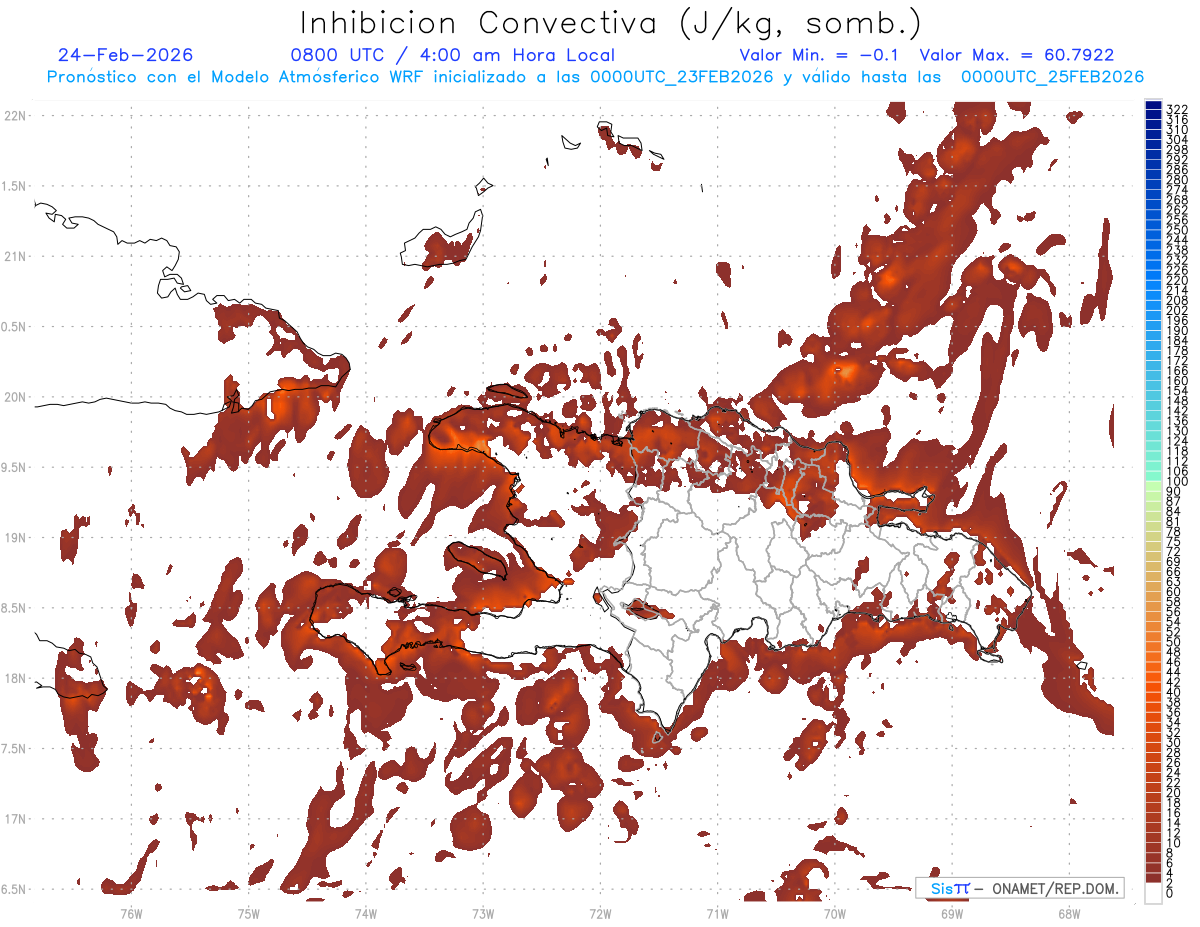
Task: Click the "SisTT - ONAMET/REP.DOM." credit box
Action: click(1020, 888)
